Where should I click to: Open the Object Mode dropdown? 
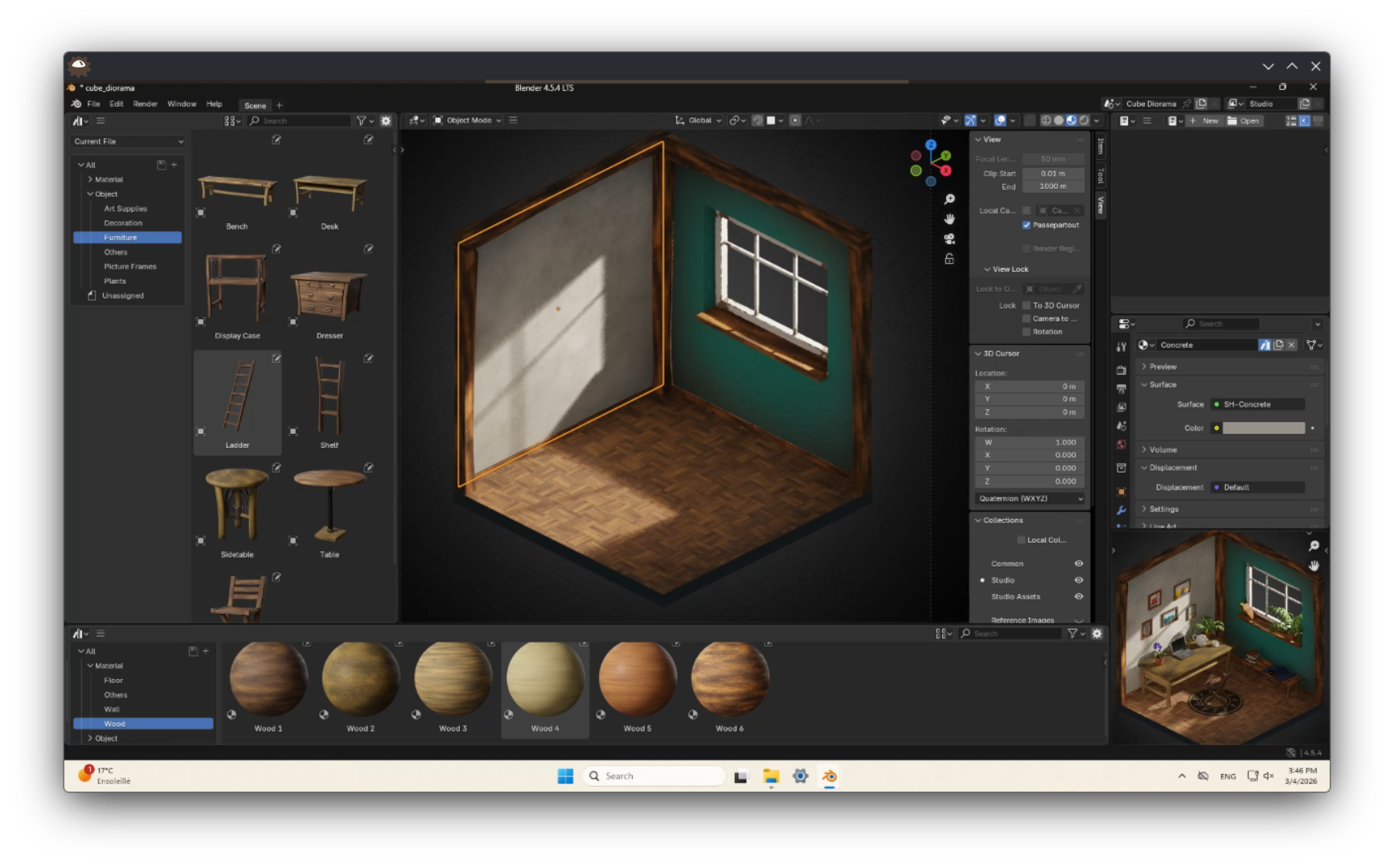coord(468,120)
